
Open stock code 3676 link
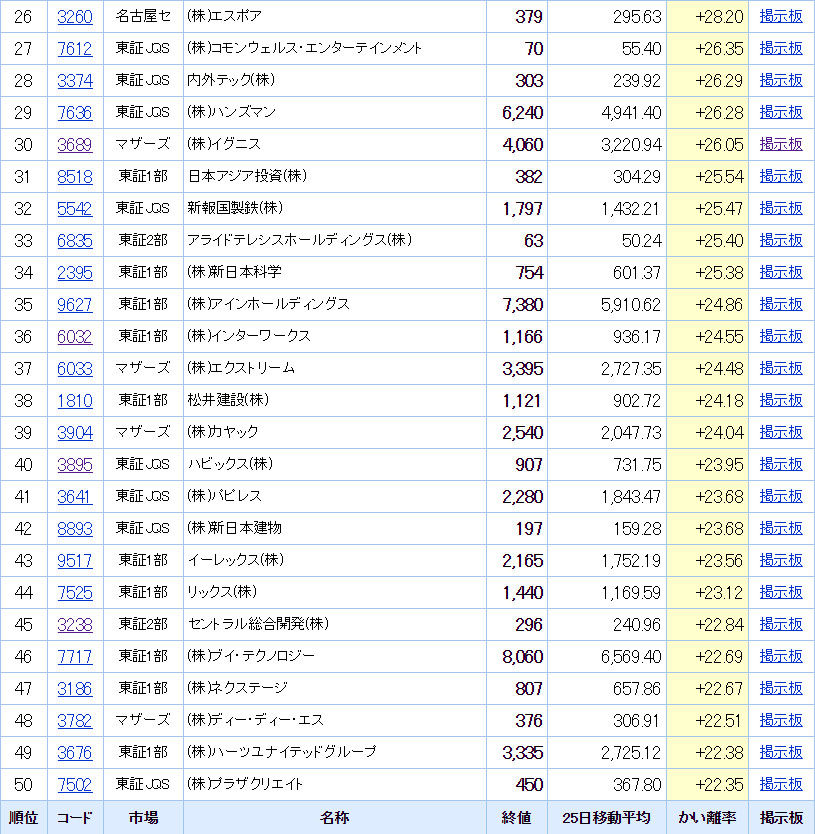pyautogui.click(x=75, y=753)
